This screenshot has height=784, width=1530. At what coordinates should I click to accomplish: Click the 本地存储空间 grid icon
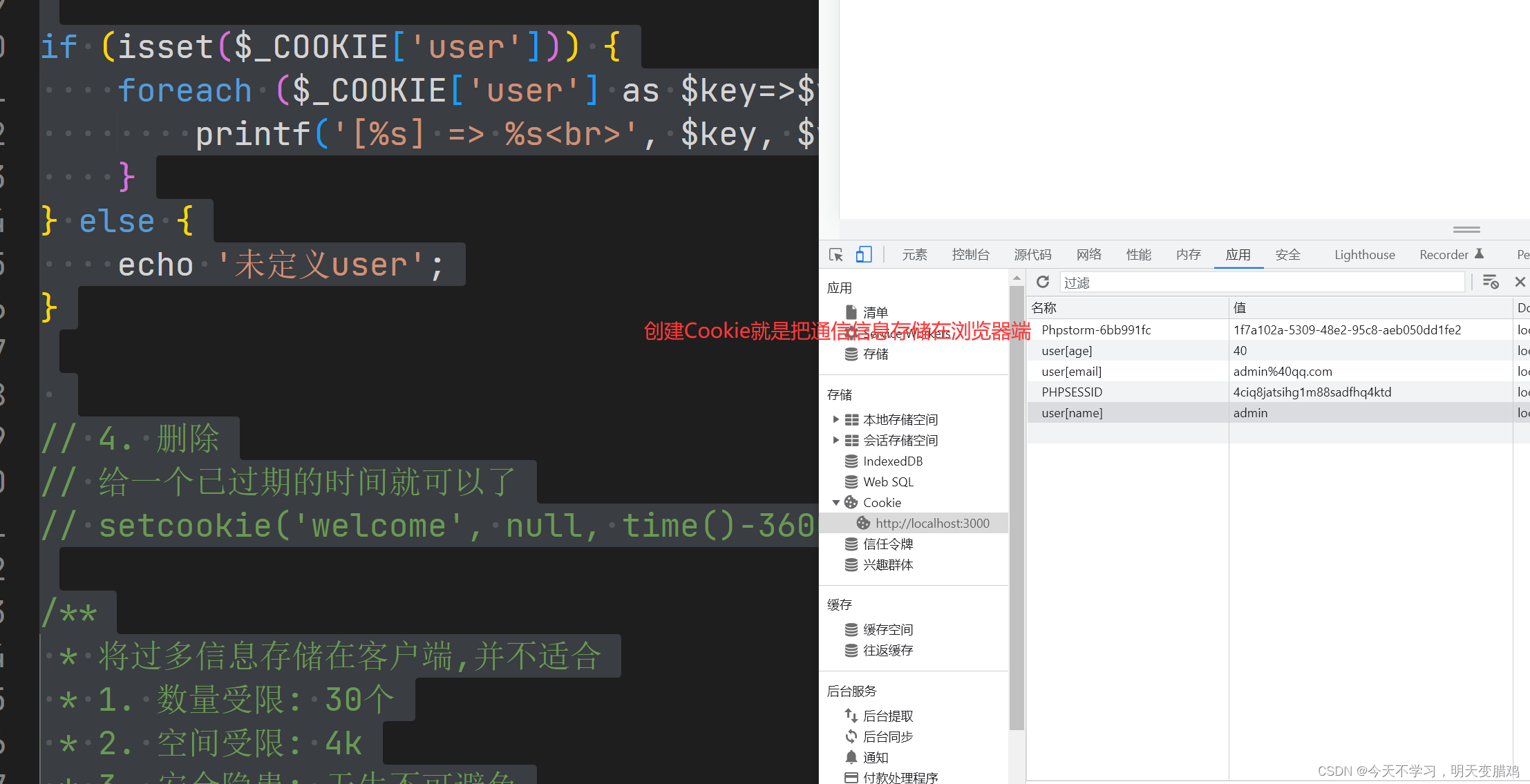[851, 419]
